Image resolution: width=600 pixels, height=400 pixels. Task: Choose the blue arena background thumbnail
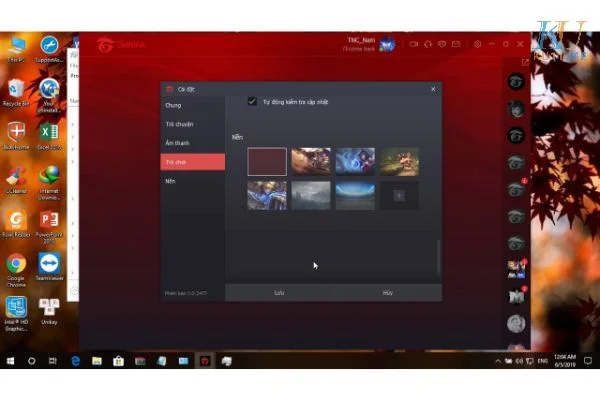(x=355, y=196)
